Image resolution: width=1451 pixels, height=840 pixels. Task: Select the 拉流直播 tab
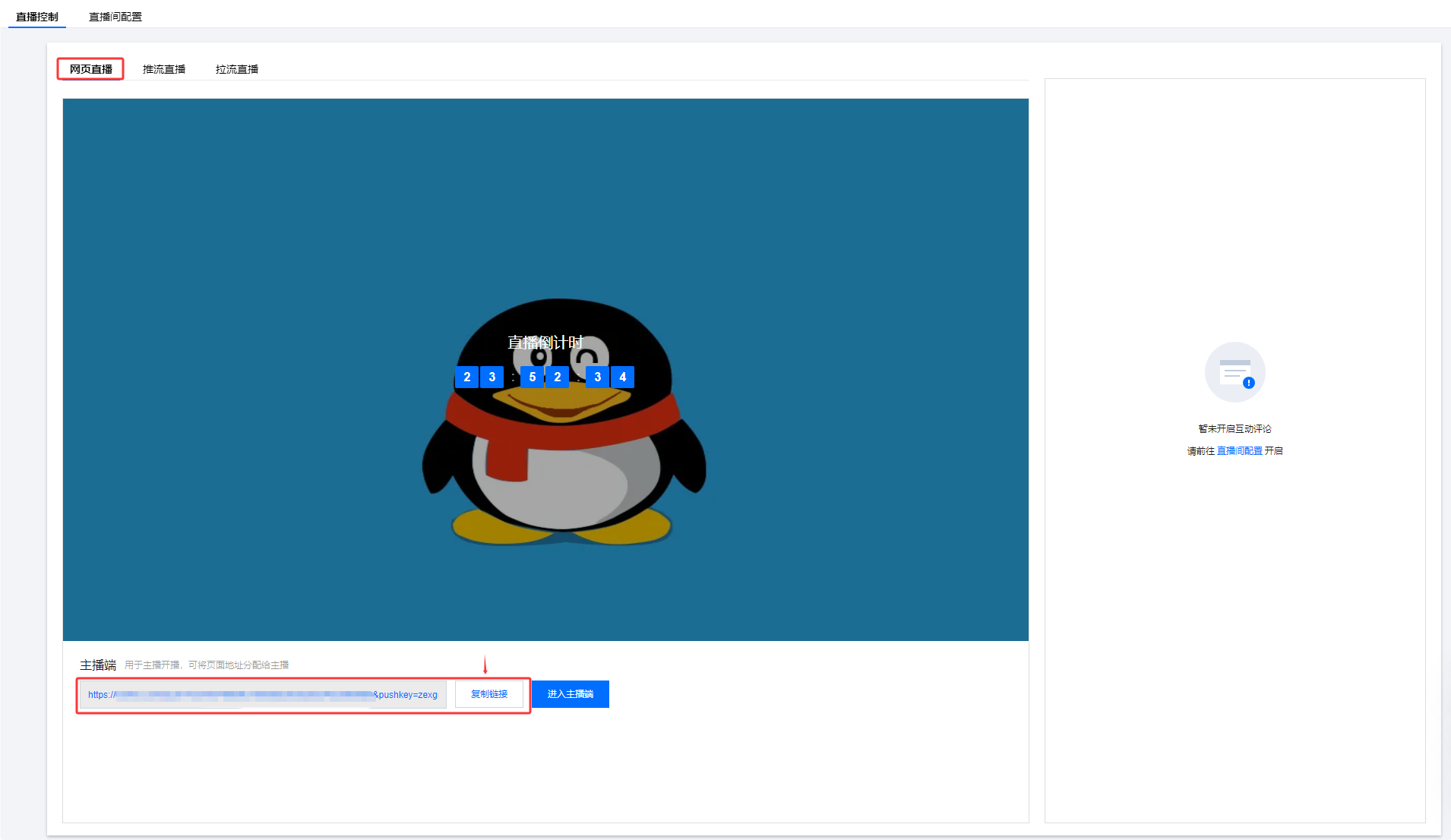(x=237, y=69)
